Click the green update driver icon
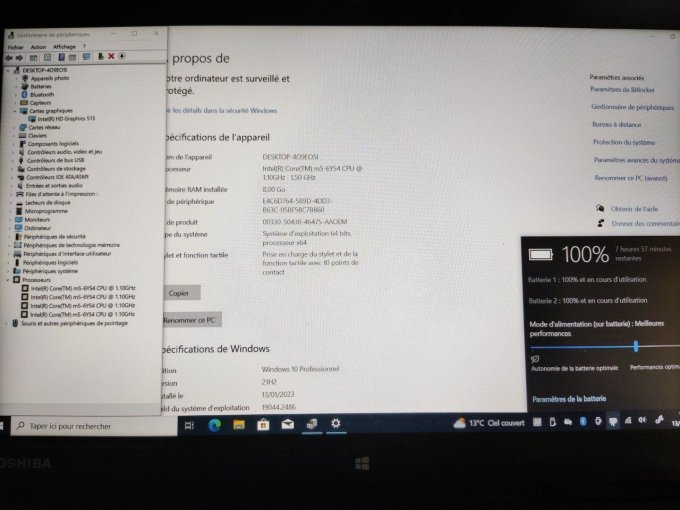Viewport: 680px width, 510px height. pos(101,56)
